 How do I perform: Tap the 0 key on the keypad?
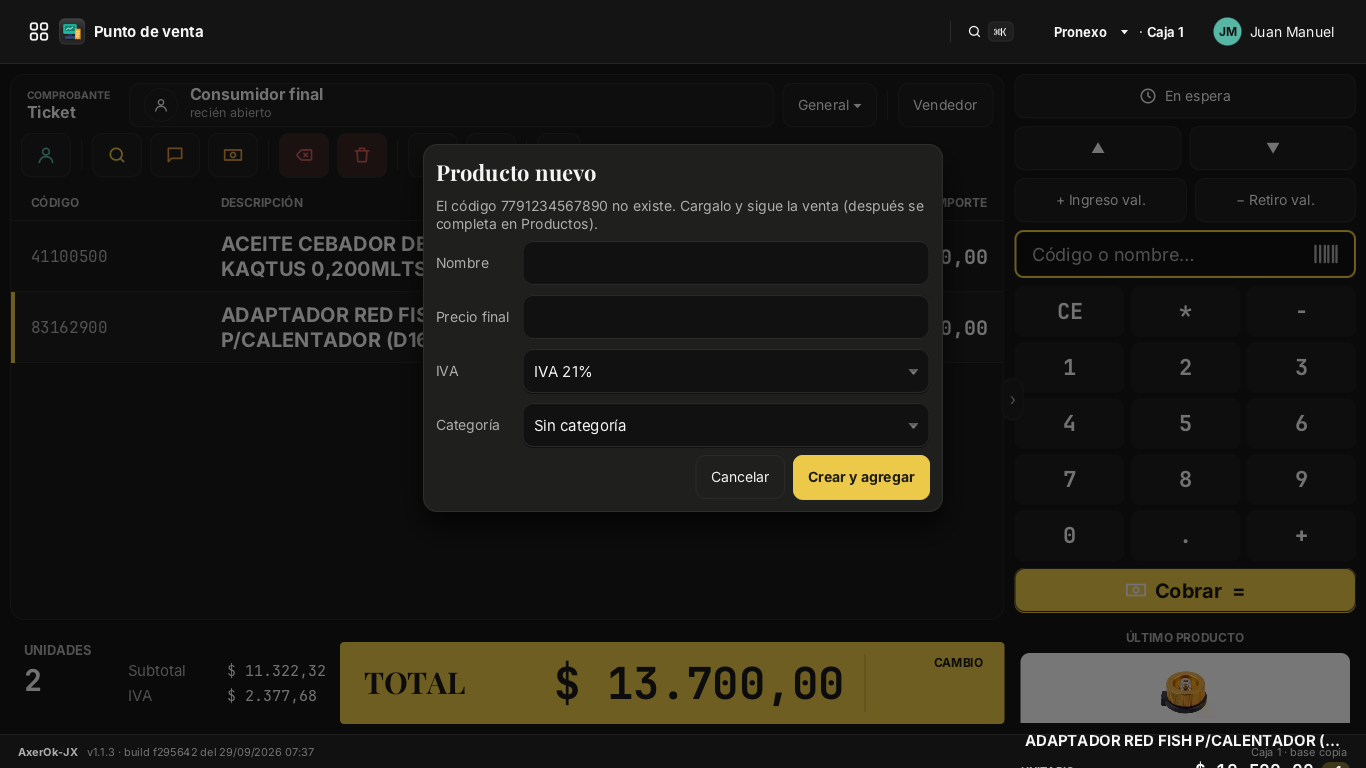(x=1070, y=535)
